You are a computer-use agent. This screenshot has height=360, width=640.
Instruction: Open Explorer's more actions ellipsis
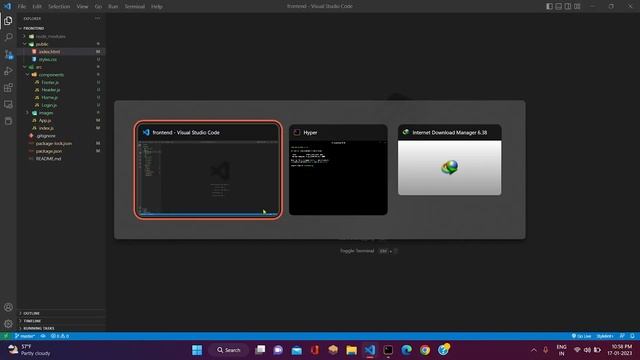pos(97,18)
